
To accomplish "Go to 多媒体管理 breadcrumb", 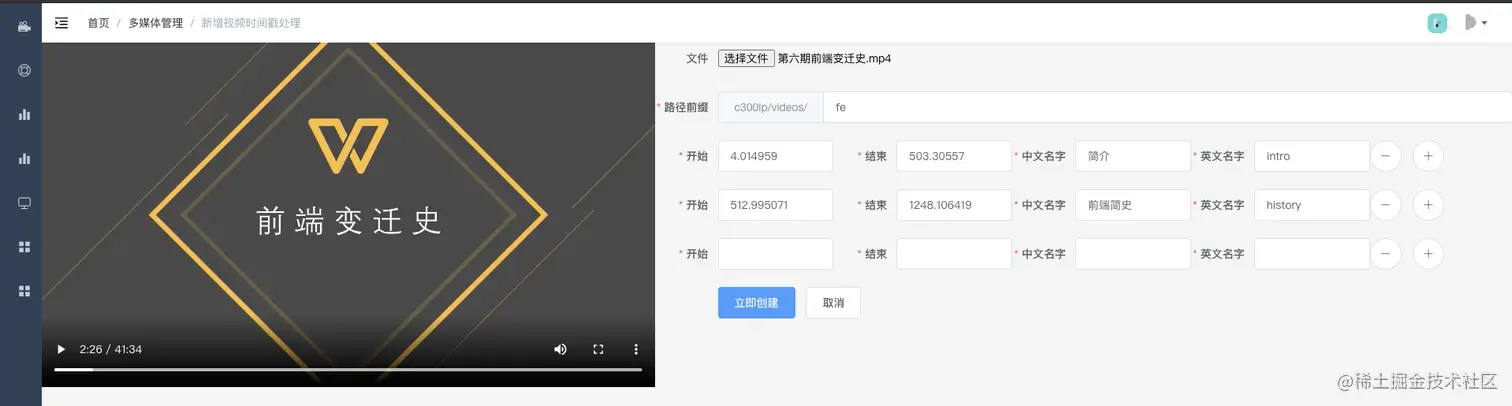I will [x=155, y=22].
